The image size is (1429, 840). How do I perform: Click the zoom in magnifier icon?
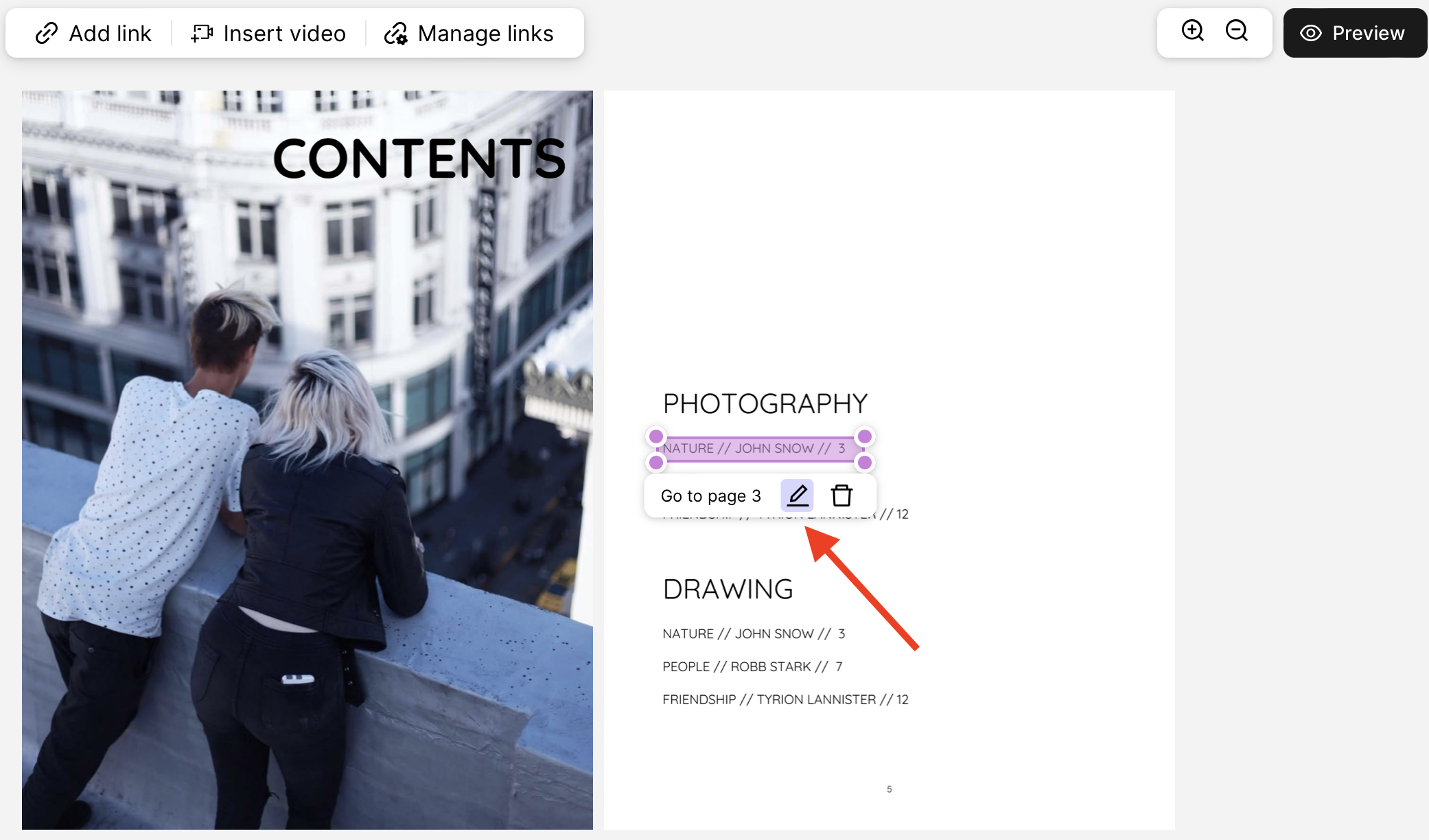pyautogui.click(x=1193, y=31)
